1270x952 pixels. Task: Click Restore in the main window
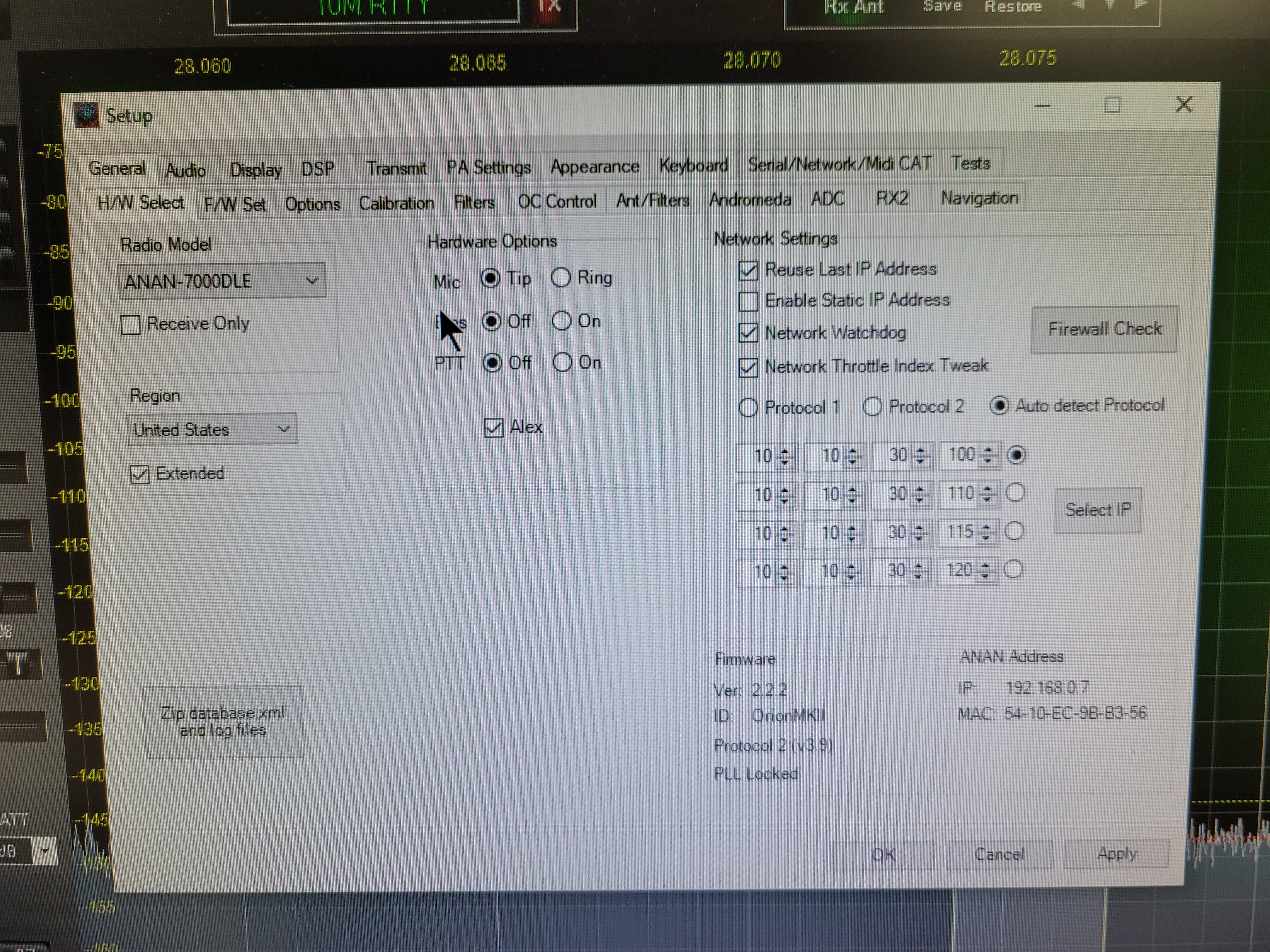click(x=1013, y=6)
